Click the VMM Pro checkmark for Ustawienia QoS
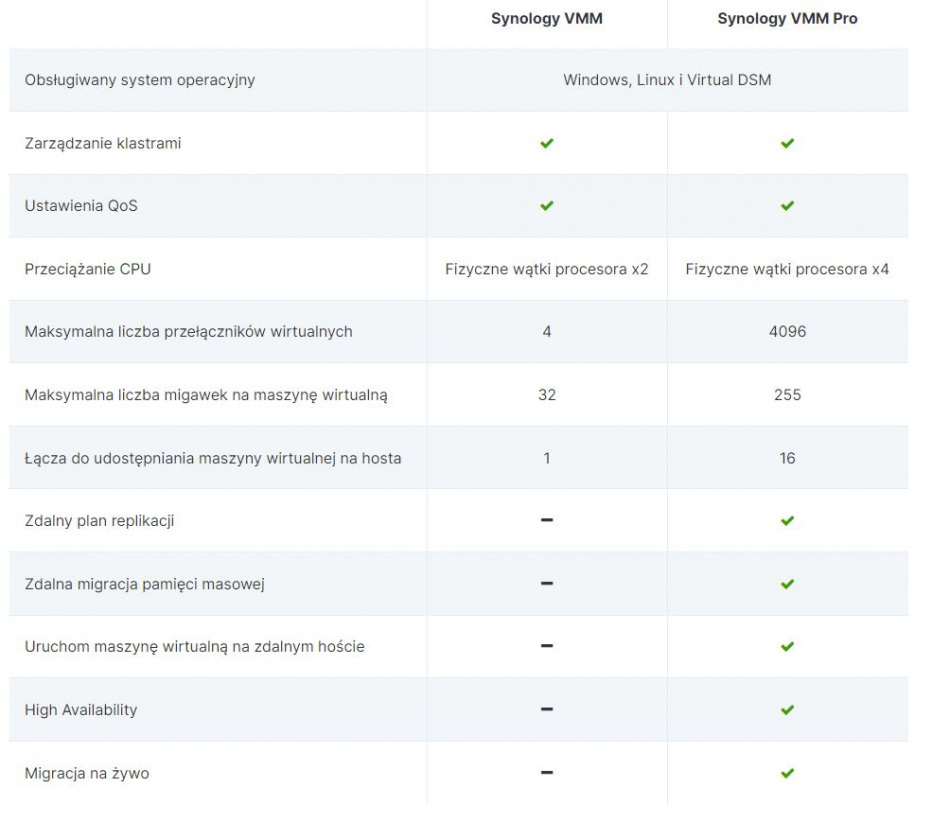 787,206
